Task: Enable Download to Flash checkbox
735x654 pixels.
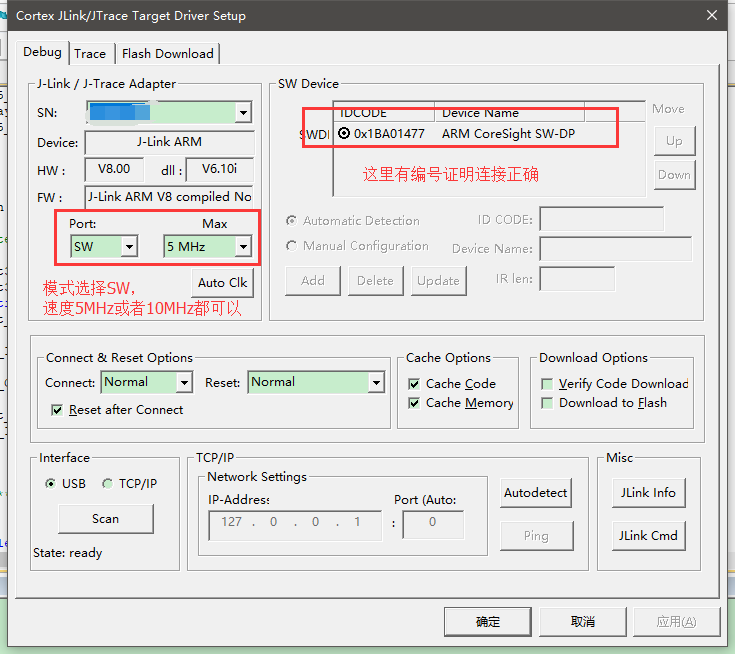Action: 547,403
